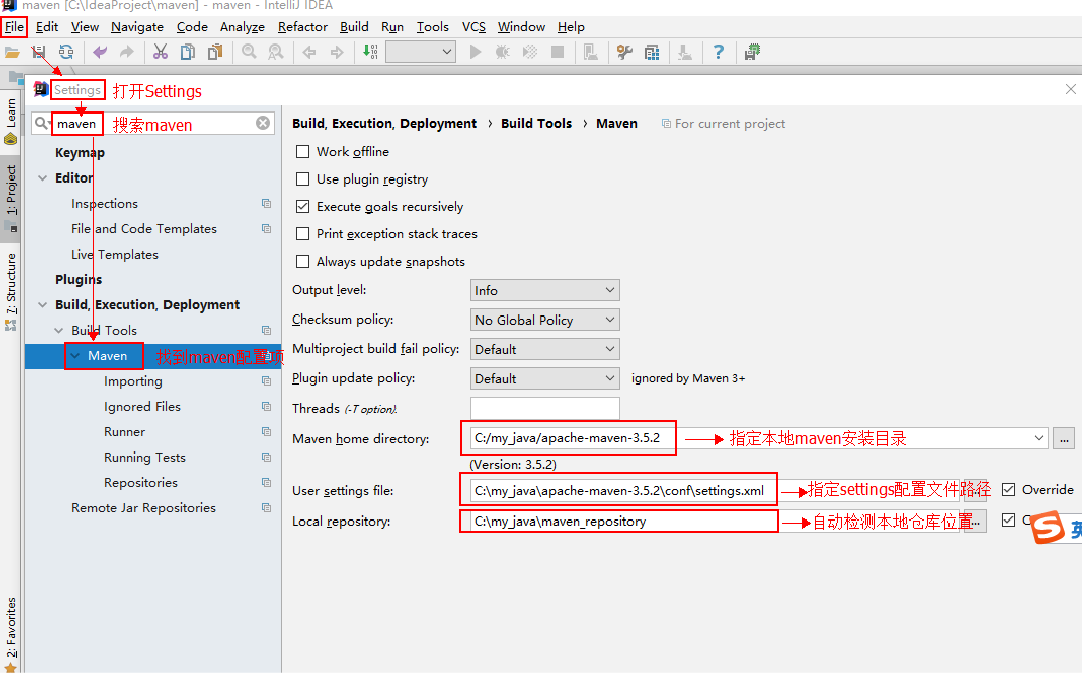Select Remote Jar Repositories in tree
1082x676 pixels.
(144, 508)
